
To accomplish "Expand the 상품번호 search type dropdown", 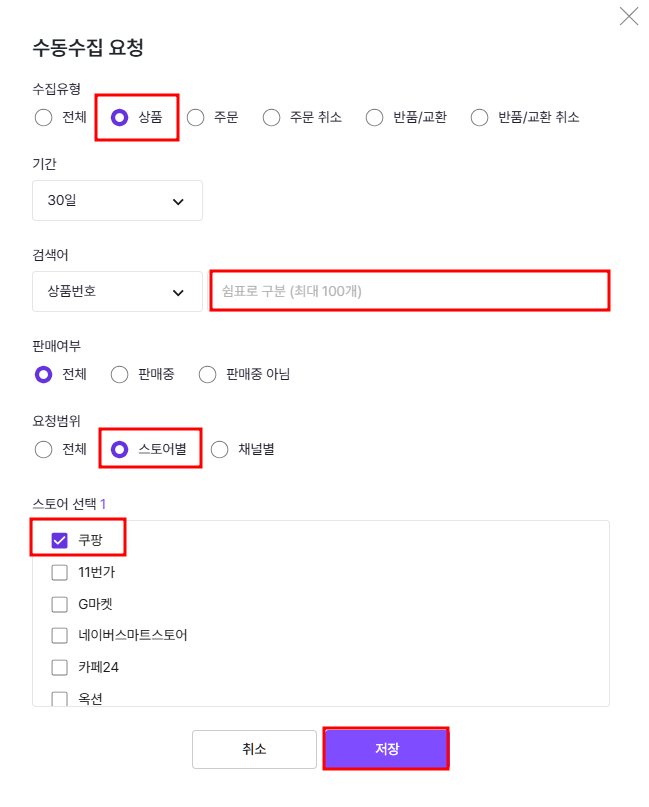I will [117, 292].
